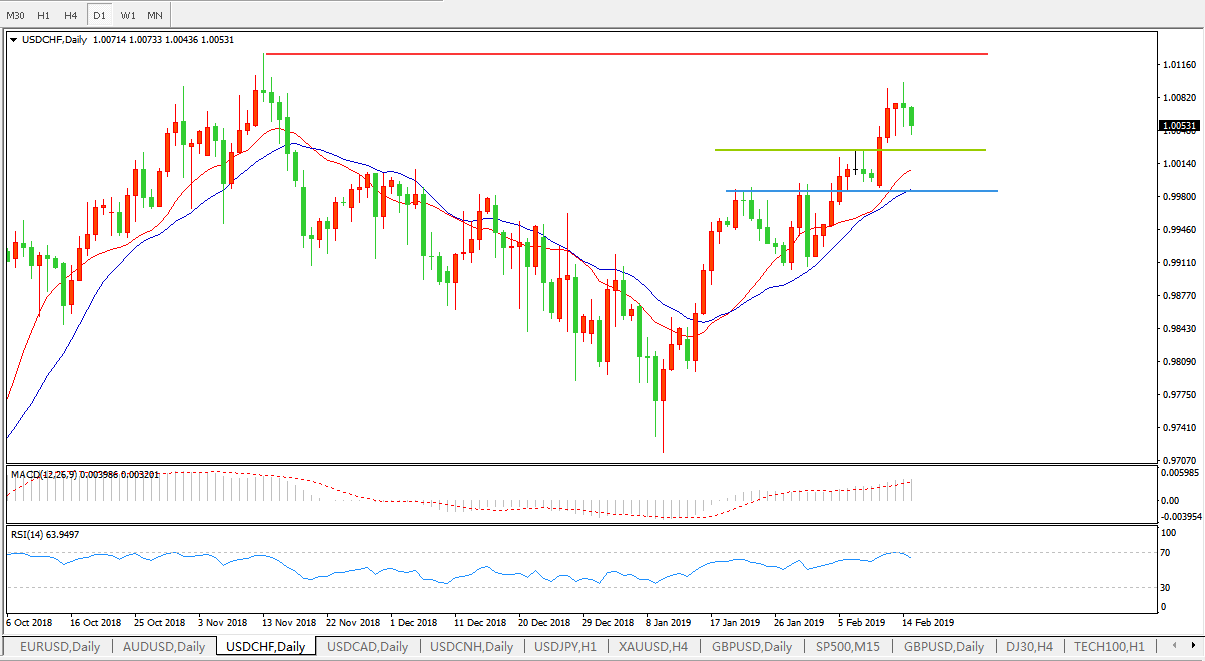Open the TECH100,H1 chart tab

point(1112,647)
